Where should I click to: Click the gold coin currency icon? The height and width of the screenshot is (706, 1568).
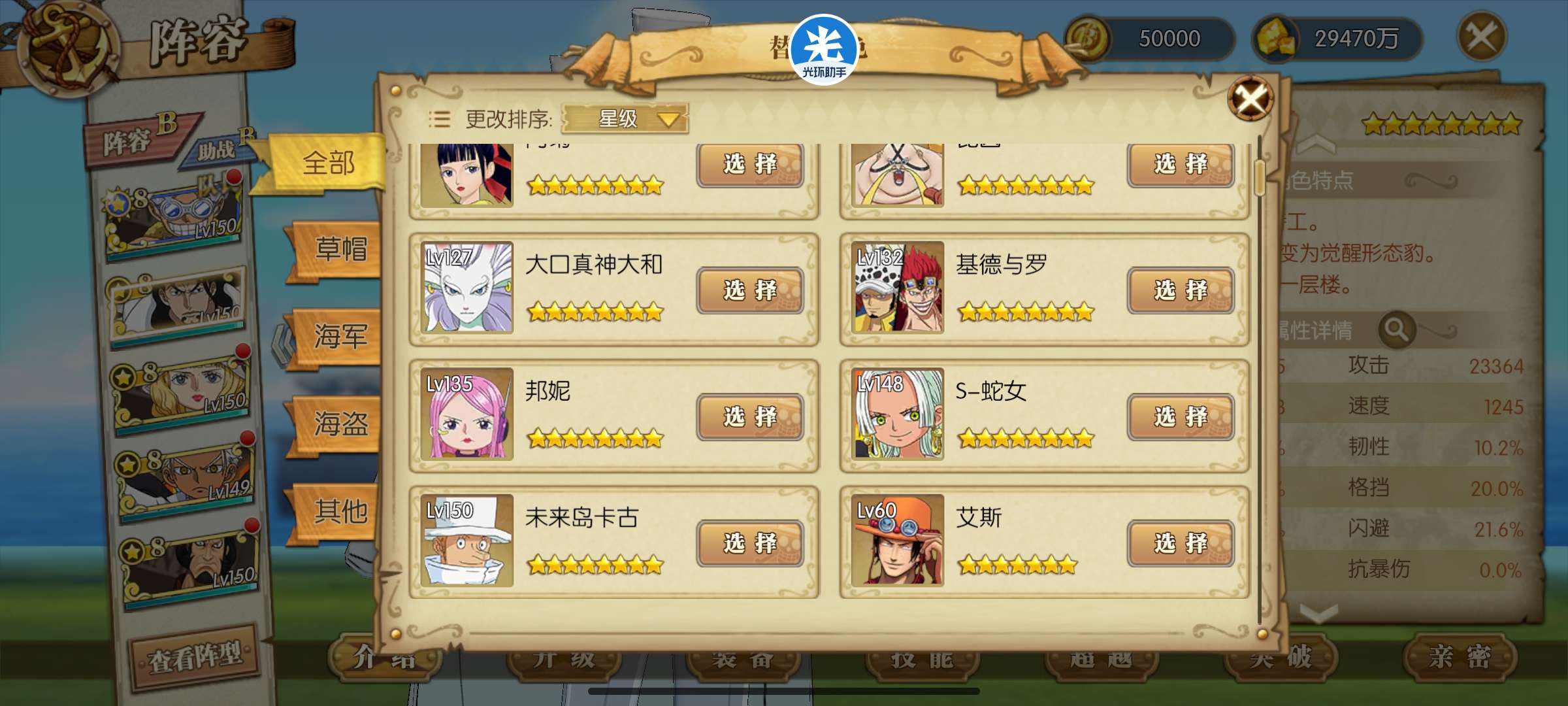(1088, 39)
